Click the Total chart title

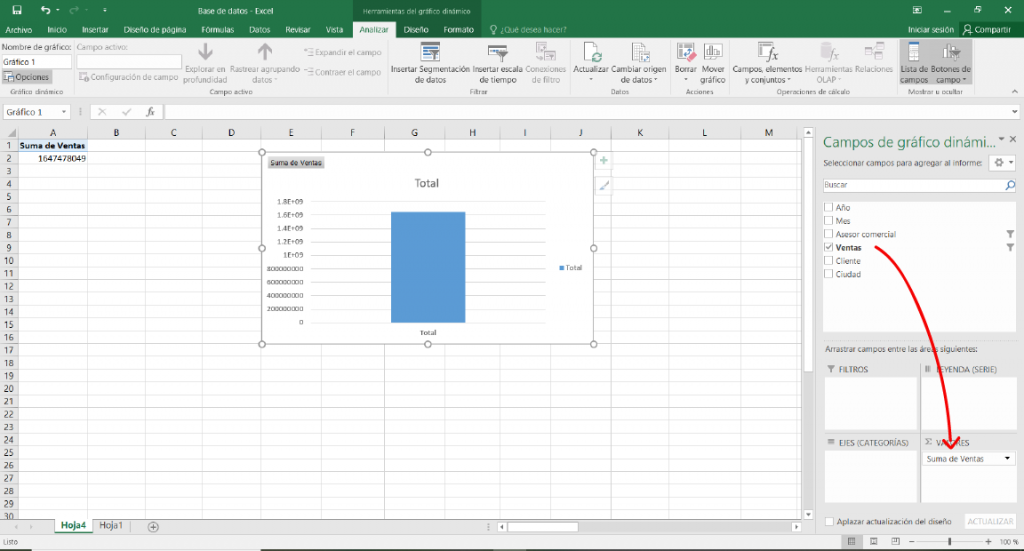coord(426,183)
